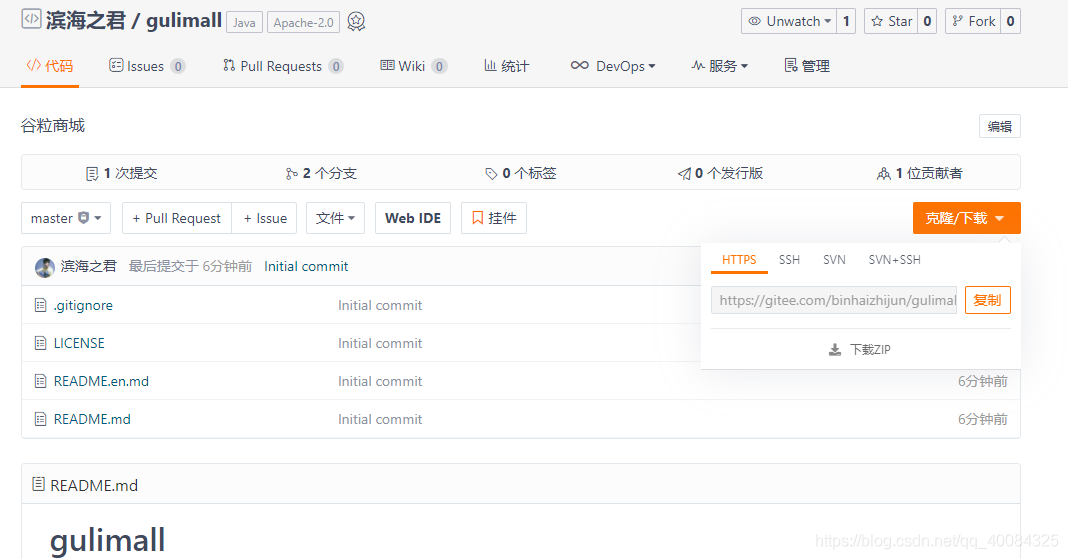The width and height of the screenshot is (1068, 559).
Task: Switch to the Issues tab
Action: pos(147,66)
